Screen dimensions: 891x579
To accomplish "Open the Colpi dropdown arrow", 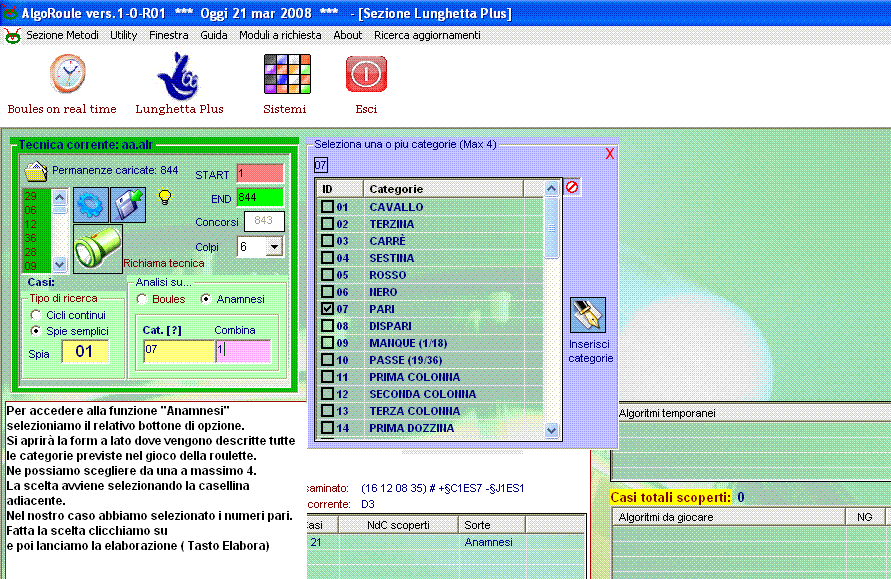I will click(x=274, y=247).
